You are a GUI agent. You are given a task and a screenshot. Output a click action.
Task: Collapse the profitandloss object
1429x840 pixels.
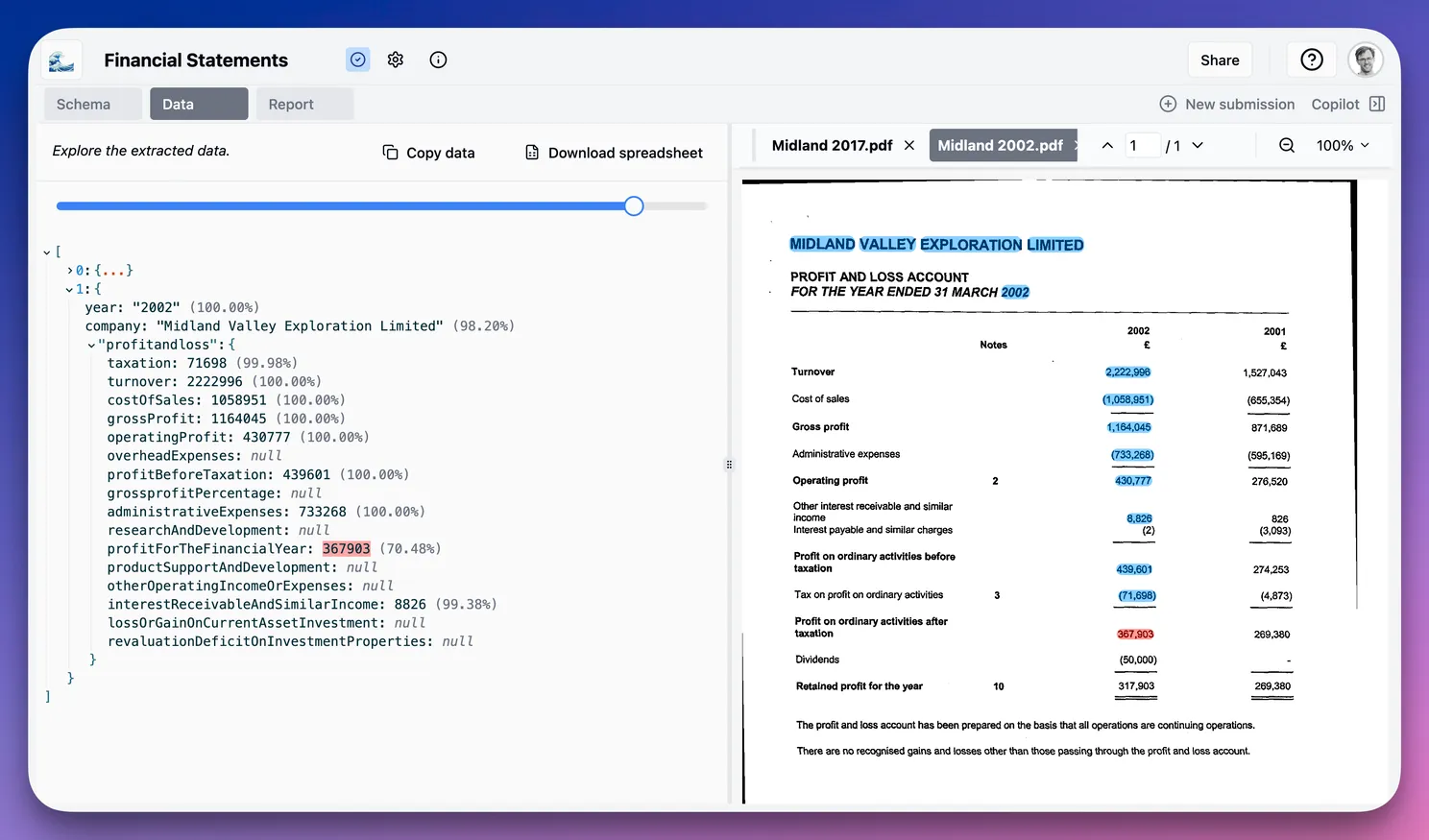[x=91, y=345]
